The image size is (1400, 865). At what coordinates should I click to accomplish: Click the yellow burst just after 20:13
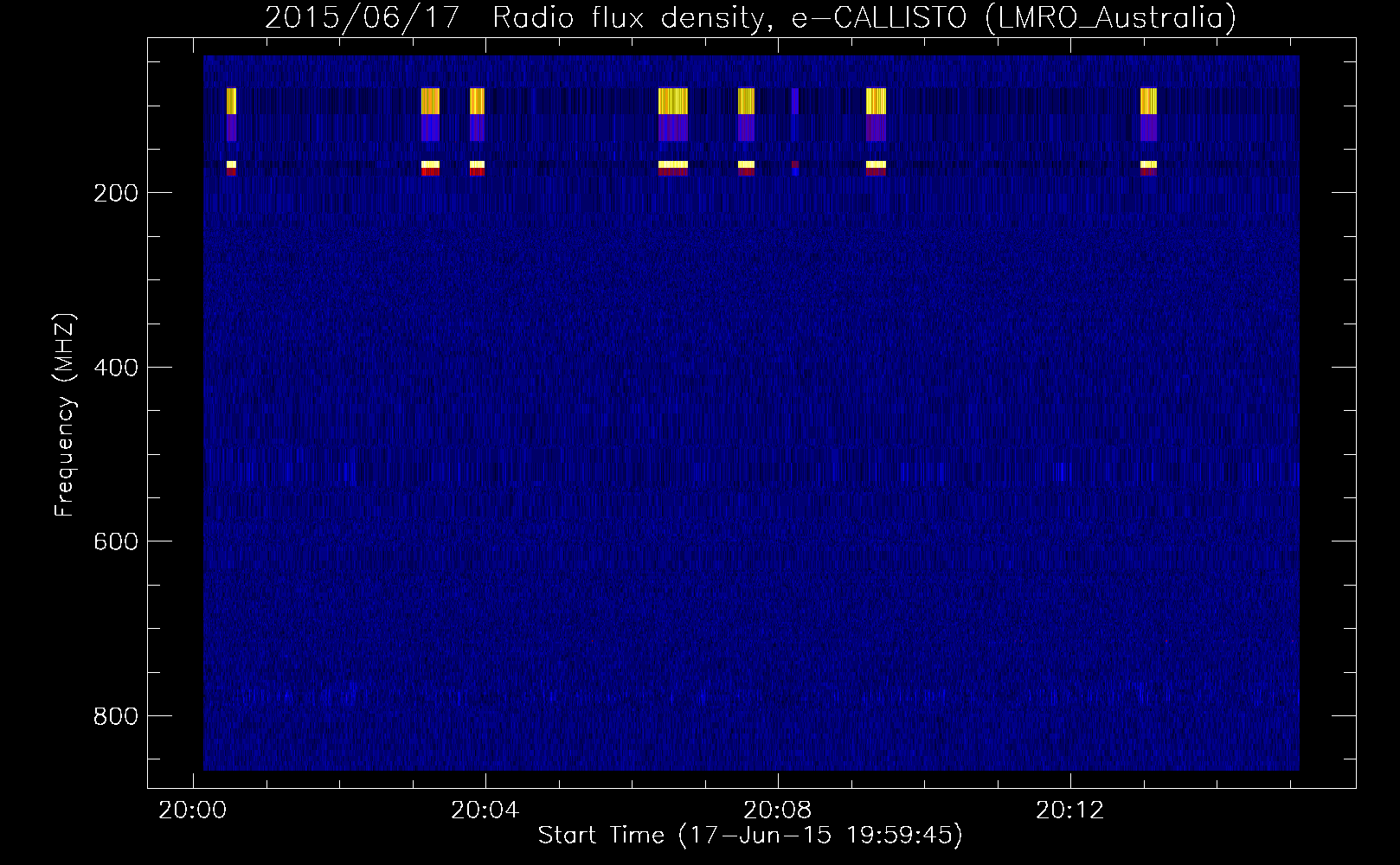point(1148,101)
